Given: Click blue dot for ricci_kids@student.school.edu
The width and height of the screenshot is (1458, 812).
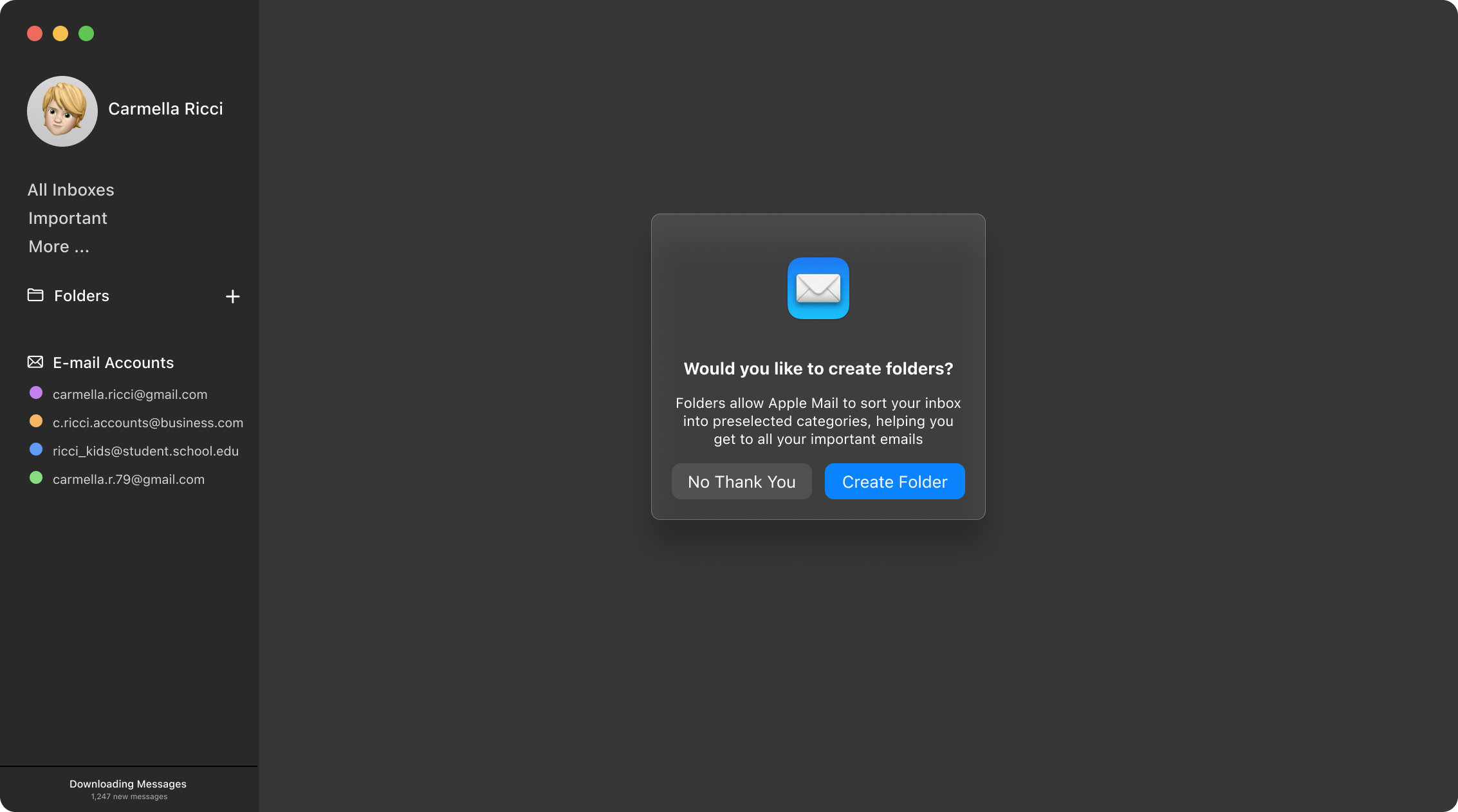Looking at the screenshot, I should pos(36,449).
